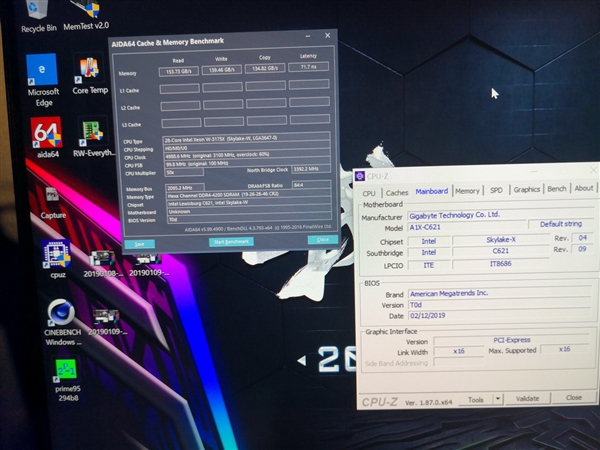Open Core Temp desktop shortcut
The width and height of the screenshot is (600, 450).
(x=90, y=75)
